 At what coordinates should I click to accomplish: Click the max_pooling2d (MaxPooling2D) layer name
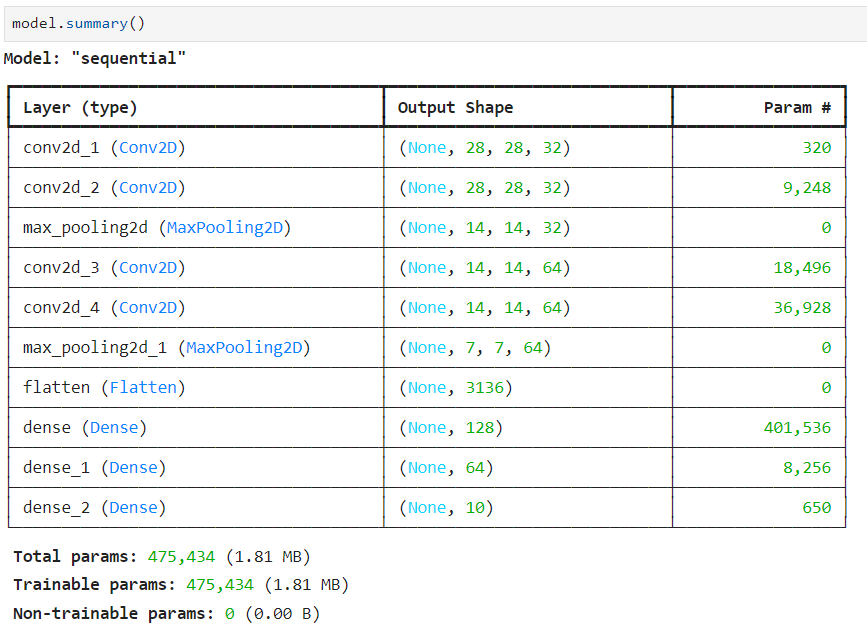click(157, 228)
